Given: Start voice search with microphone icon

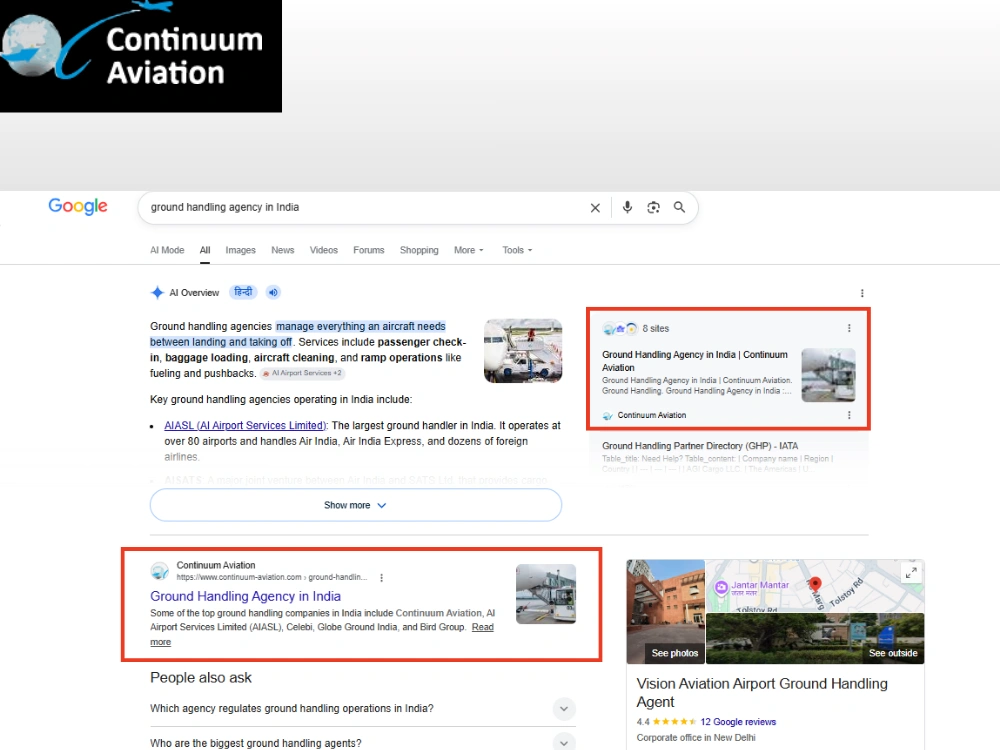Looking at the screenshot, I should tap(628, 207).
